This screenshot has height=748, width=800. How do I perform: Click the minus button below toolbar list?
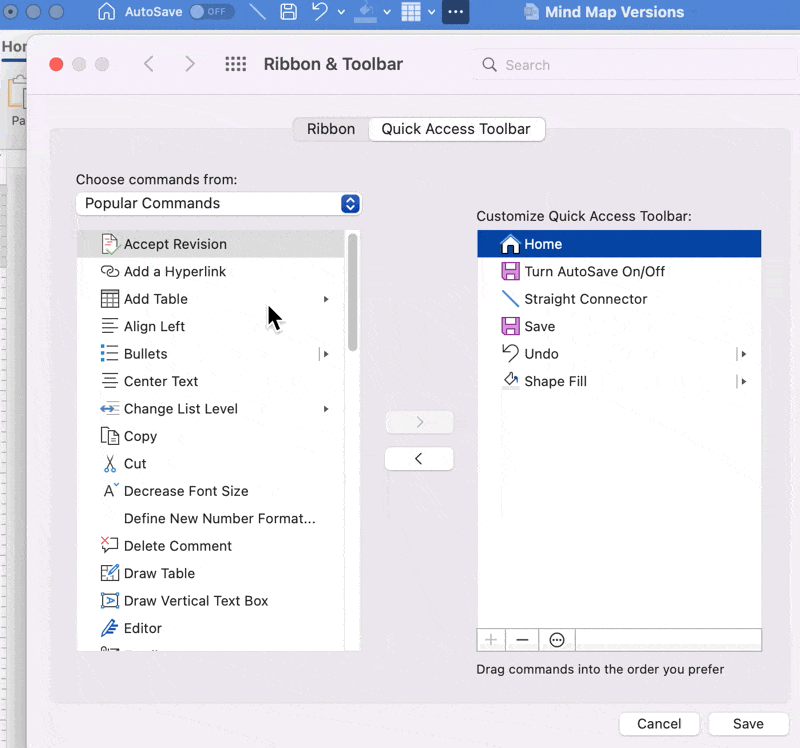(x=522, y=640)
